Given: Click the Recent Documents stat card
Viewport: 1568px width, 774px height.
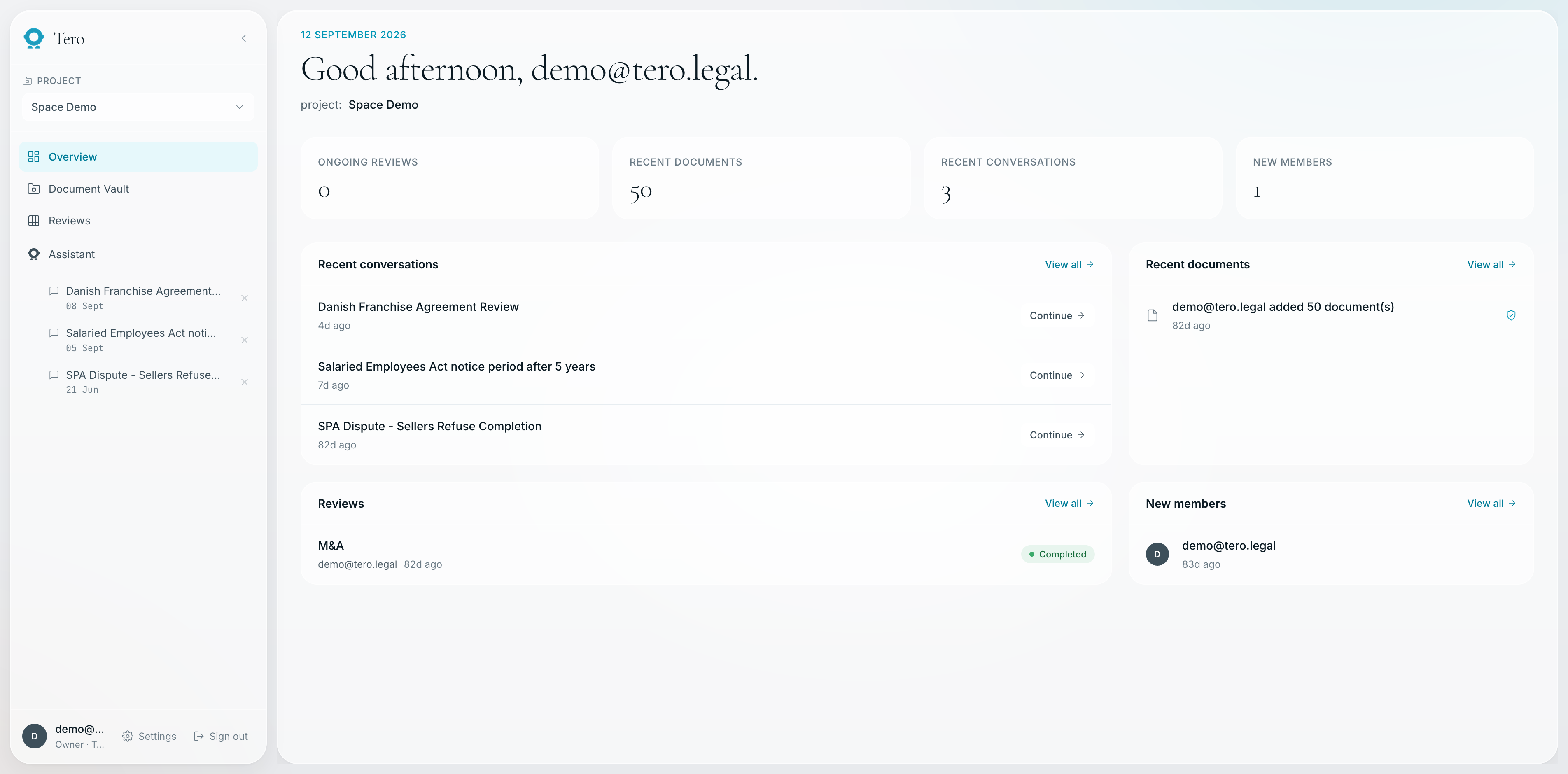Looking at the screenshot, I should pos(761,178).
